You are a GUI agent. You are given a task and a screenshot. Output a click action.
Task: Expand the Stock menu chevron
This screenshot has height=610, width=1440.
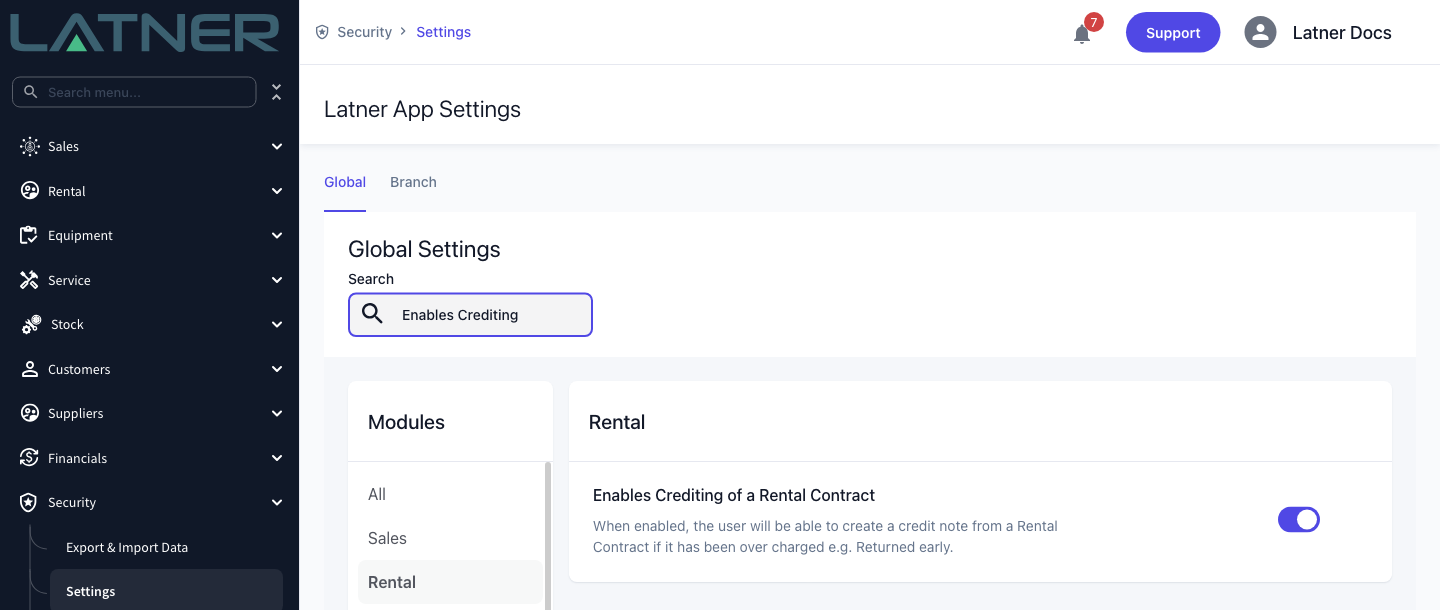pyautogui.click(x=277, y=324)
